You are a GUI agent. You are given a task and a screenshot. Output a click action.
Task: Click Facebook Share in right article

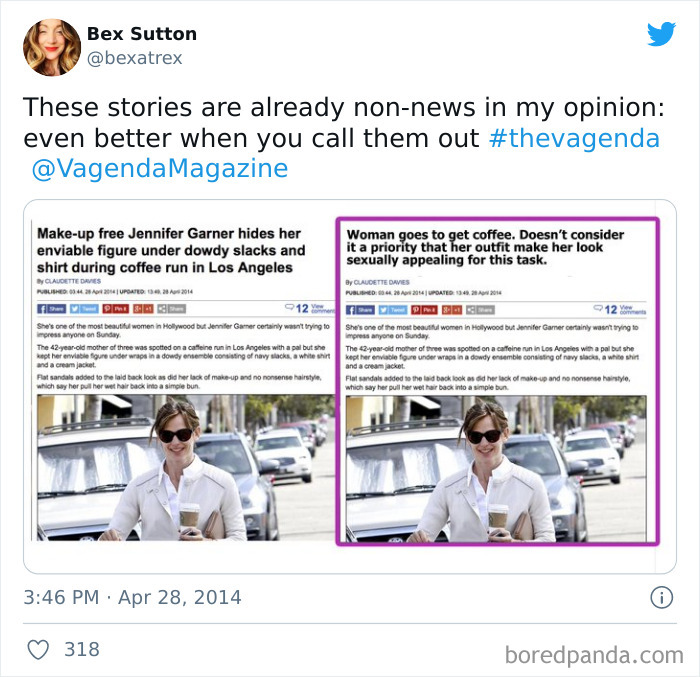pyautogui.click(x=360, y=310)
